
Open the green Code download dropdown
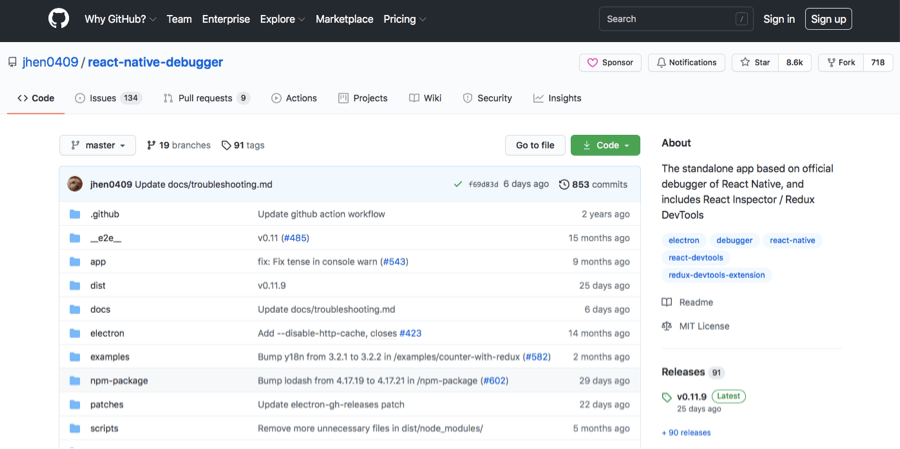[605, 145]
